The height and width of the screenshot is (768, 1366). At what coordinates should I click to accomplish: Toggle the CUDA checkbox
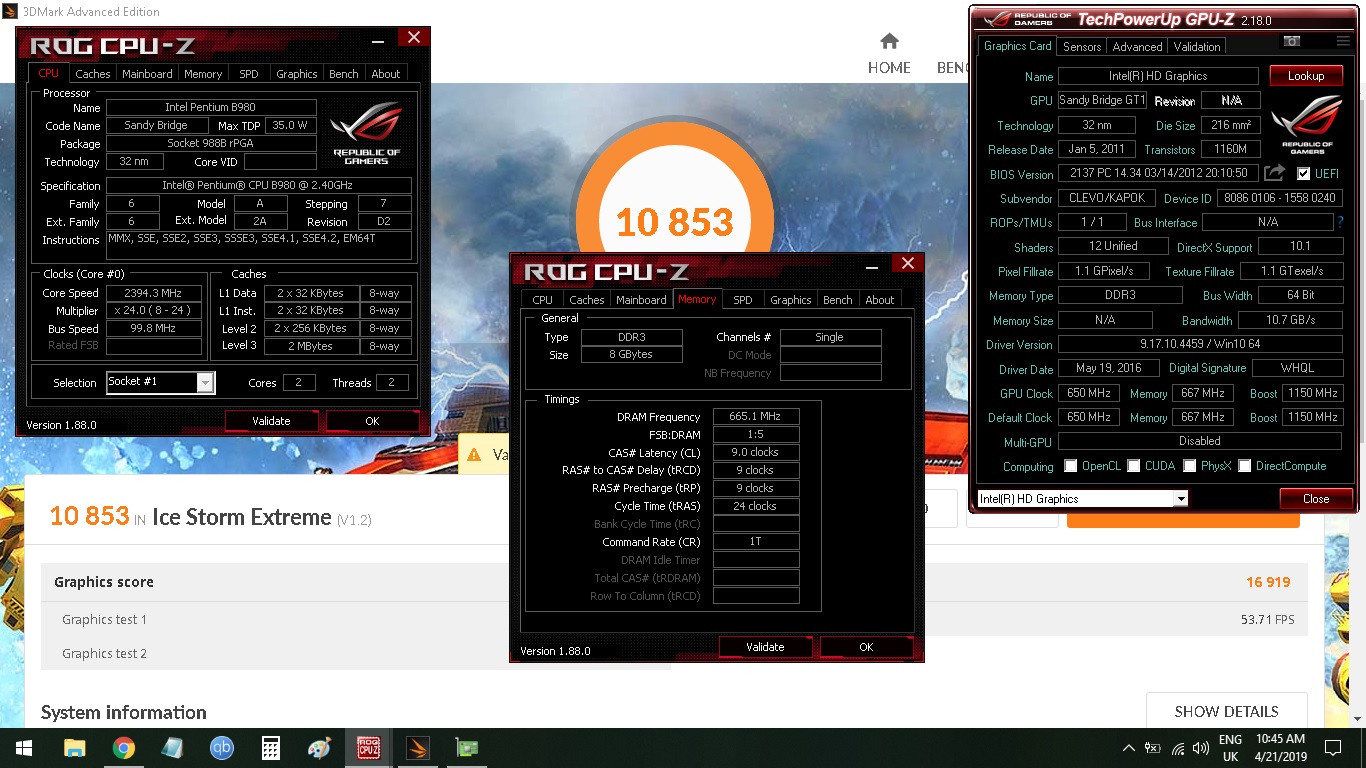pos(1134,466)
